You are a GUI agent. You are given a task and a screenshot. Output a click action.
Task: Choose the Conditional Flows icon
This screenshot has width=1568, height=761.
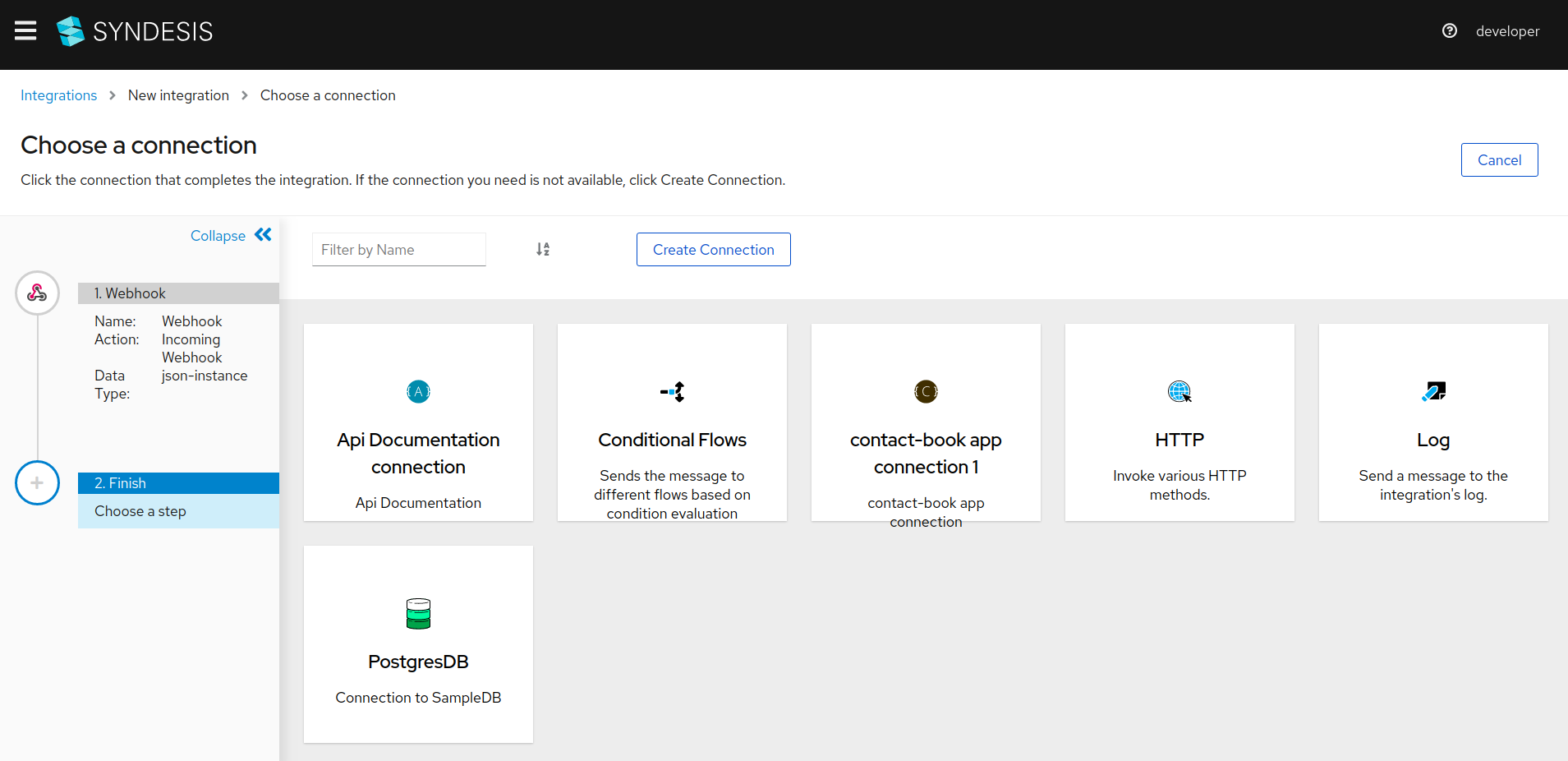coord(672,392)
